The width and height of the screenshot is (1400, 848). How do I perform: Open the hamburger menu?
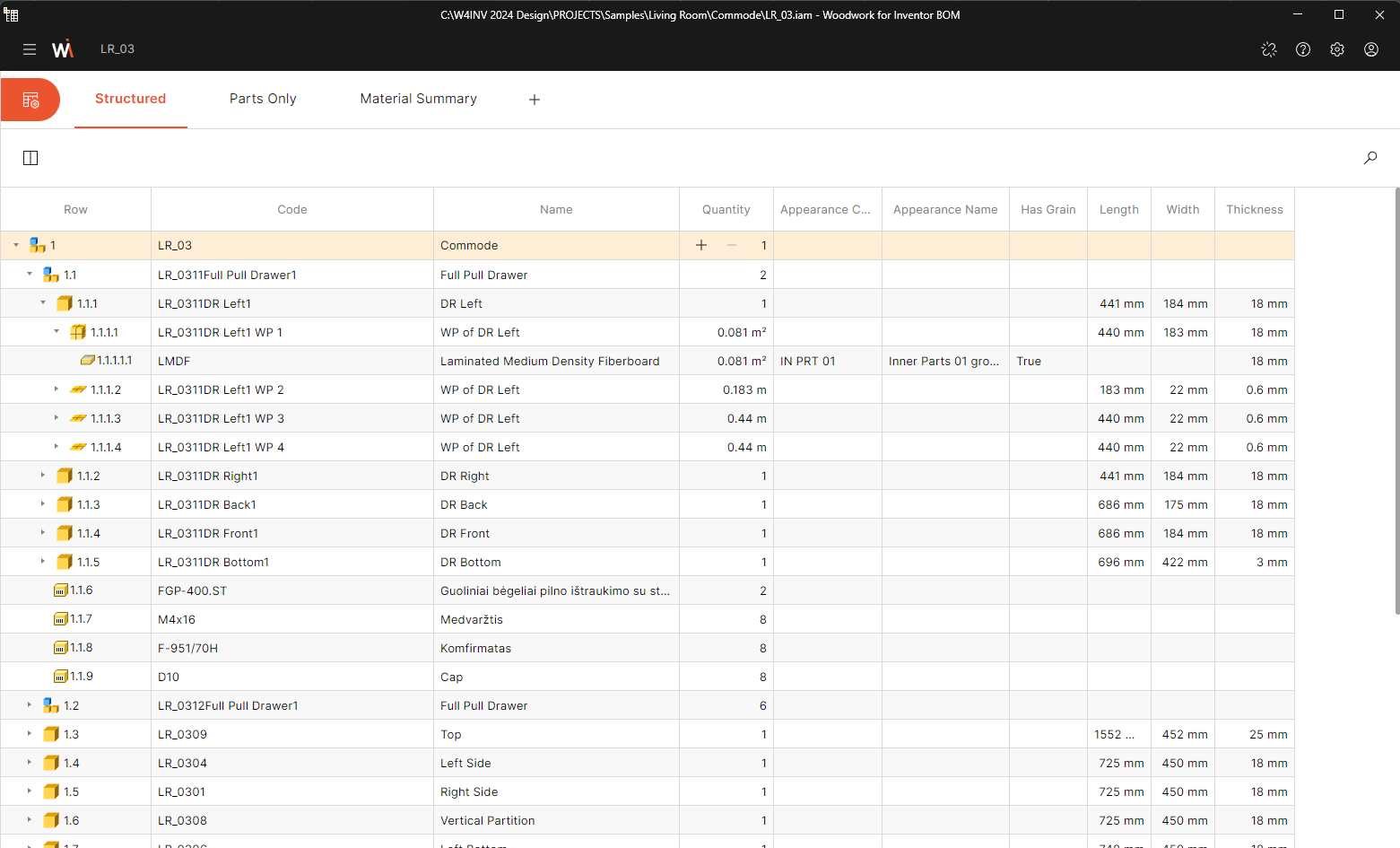coord(30,49)
